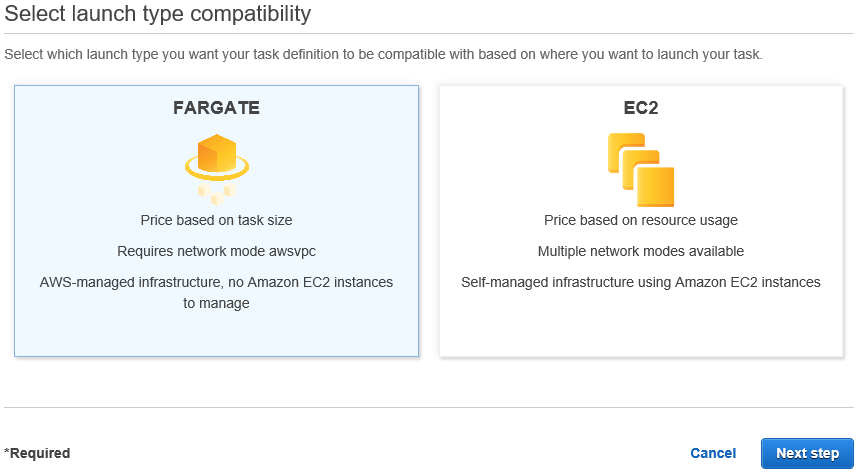Click empty space at bottom of Fargate card

click(x=216, y=333)
